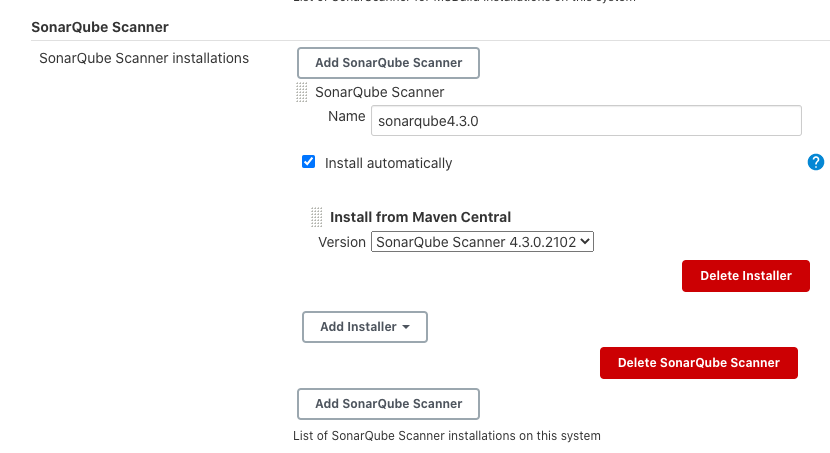
Task: Expand the Add Installer dropdown button
Action: (365, 327)
